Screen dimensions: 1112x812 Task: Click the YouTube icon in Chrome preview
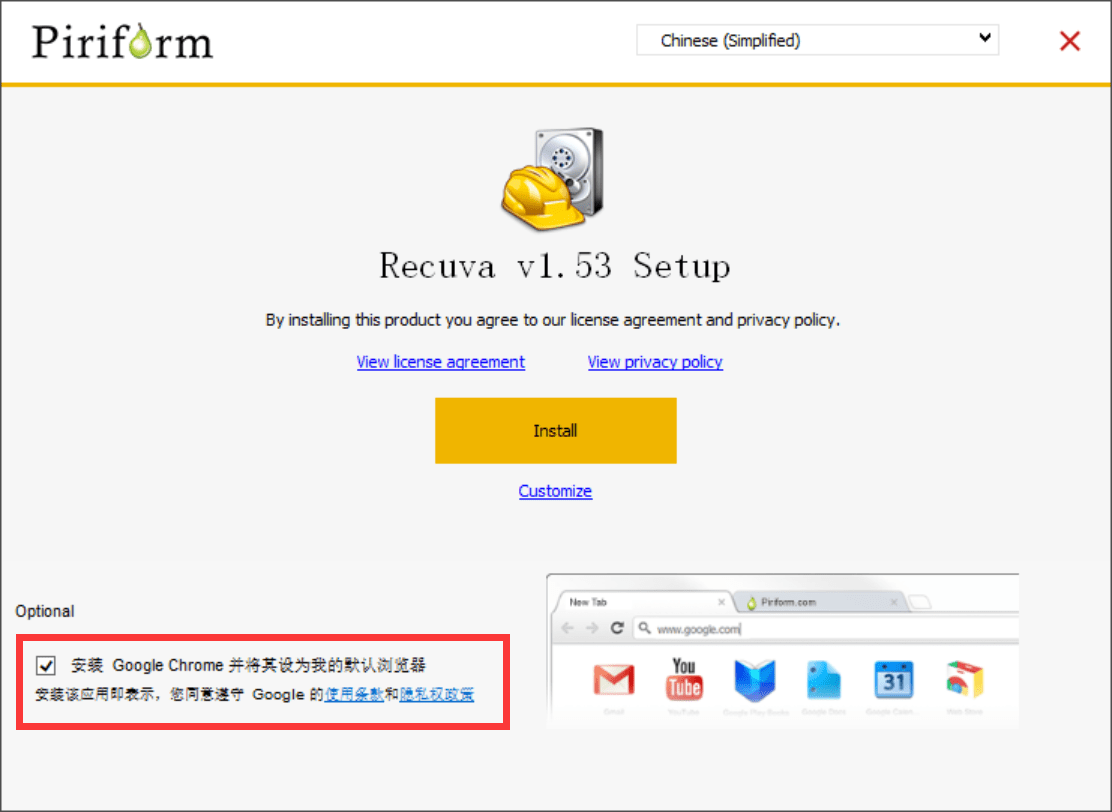684,679
